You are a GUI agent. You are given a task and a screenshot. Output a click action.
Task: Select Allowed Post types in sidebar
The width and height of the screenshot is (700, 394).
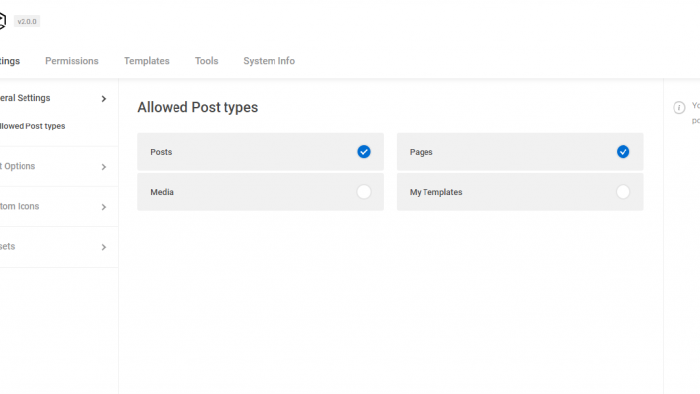point(33,126)
